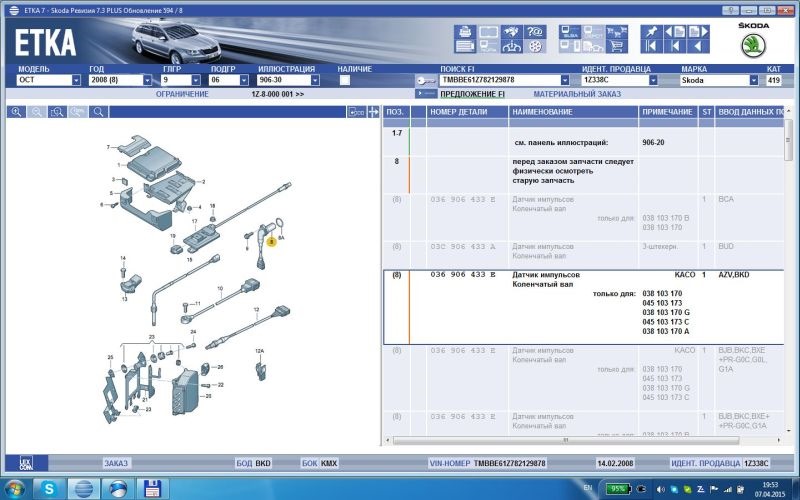Viewport: 800px width, 500px height.
Task: Click the ПРИМЕЧАНИЕ column header
Action: 667,112
